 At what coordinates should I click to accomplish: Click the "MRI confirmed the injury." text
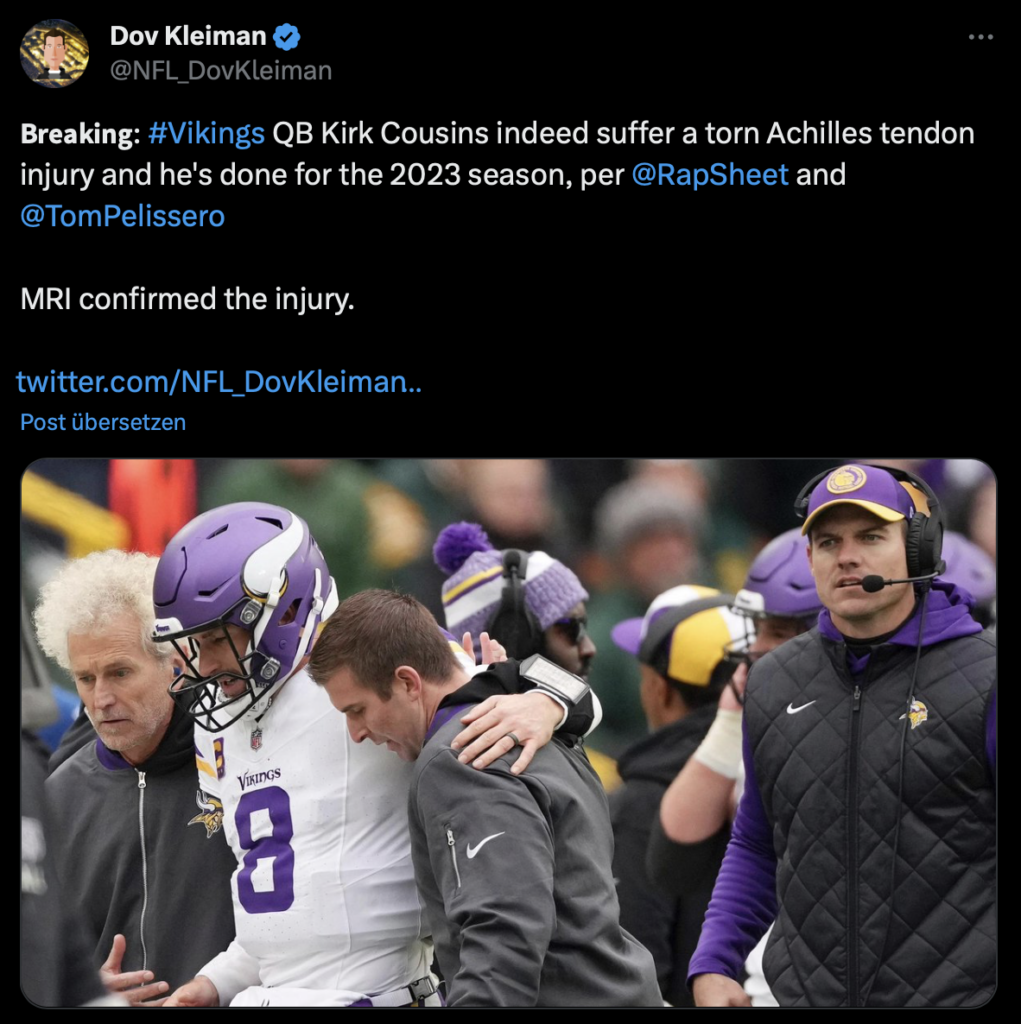[x=187, y=299]
